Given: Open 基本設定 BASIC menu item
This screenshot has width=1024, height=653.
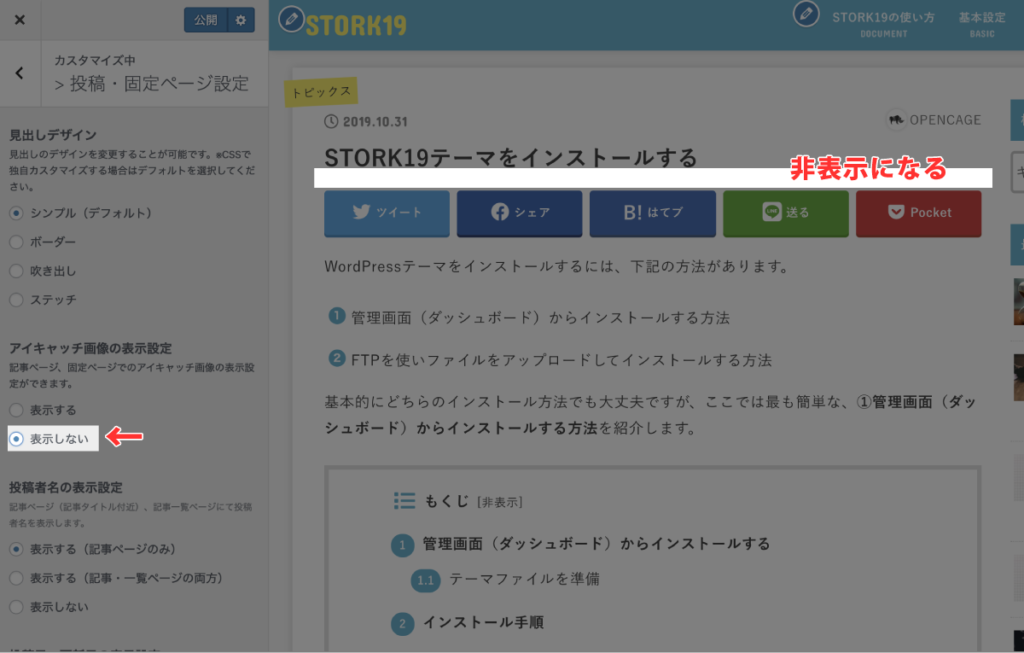Looking at the screenshot, I should pos(982,24).
